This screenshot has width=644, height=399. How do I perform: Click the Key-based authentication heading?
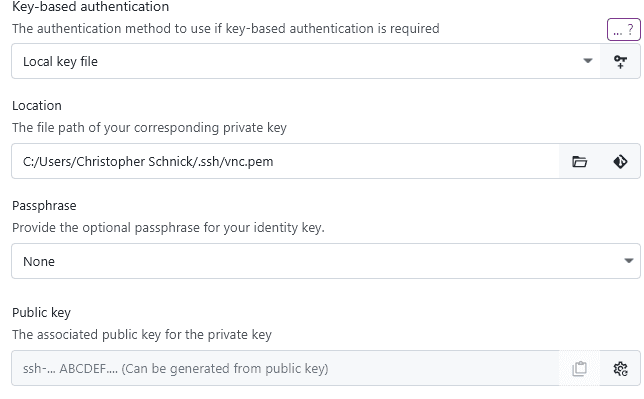pyautogui.click(x=90, y=7)
